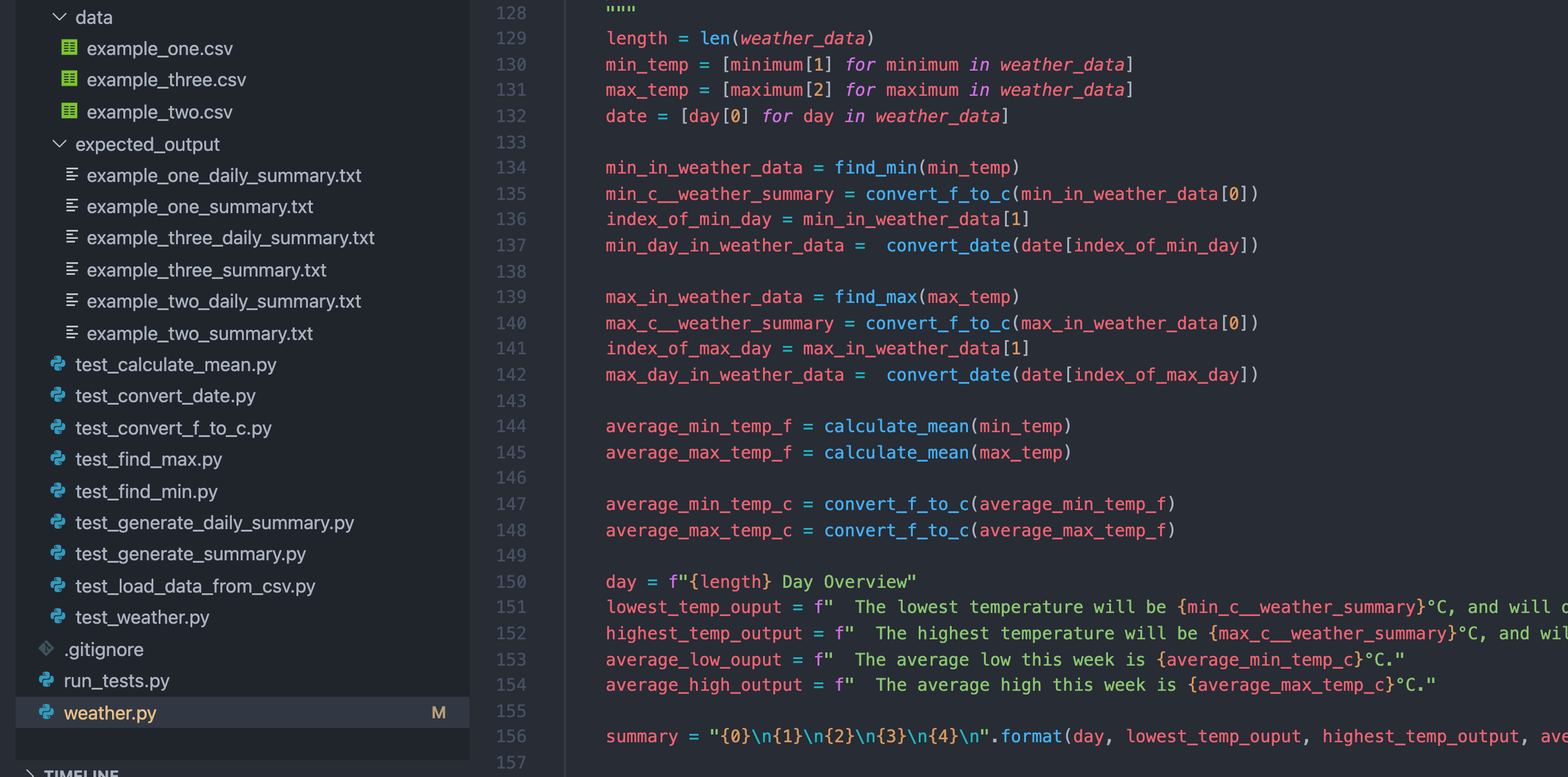
Task: Open test_convert_date.py
Action: pos(165,396)
